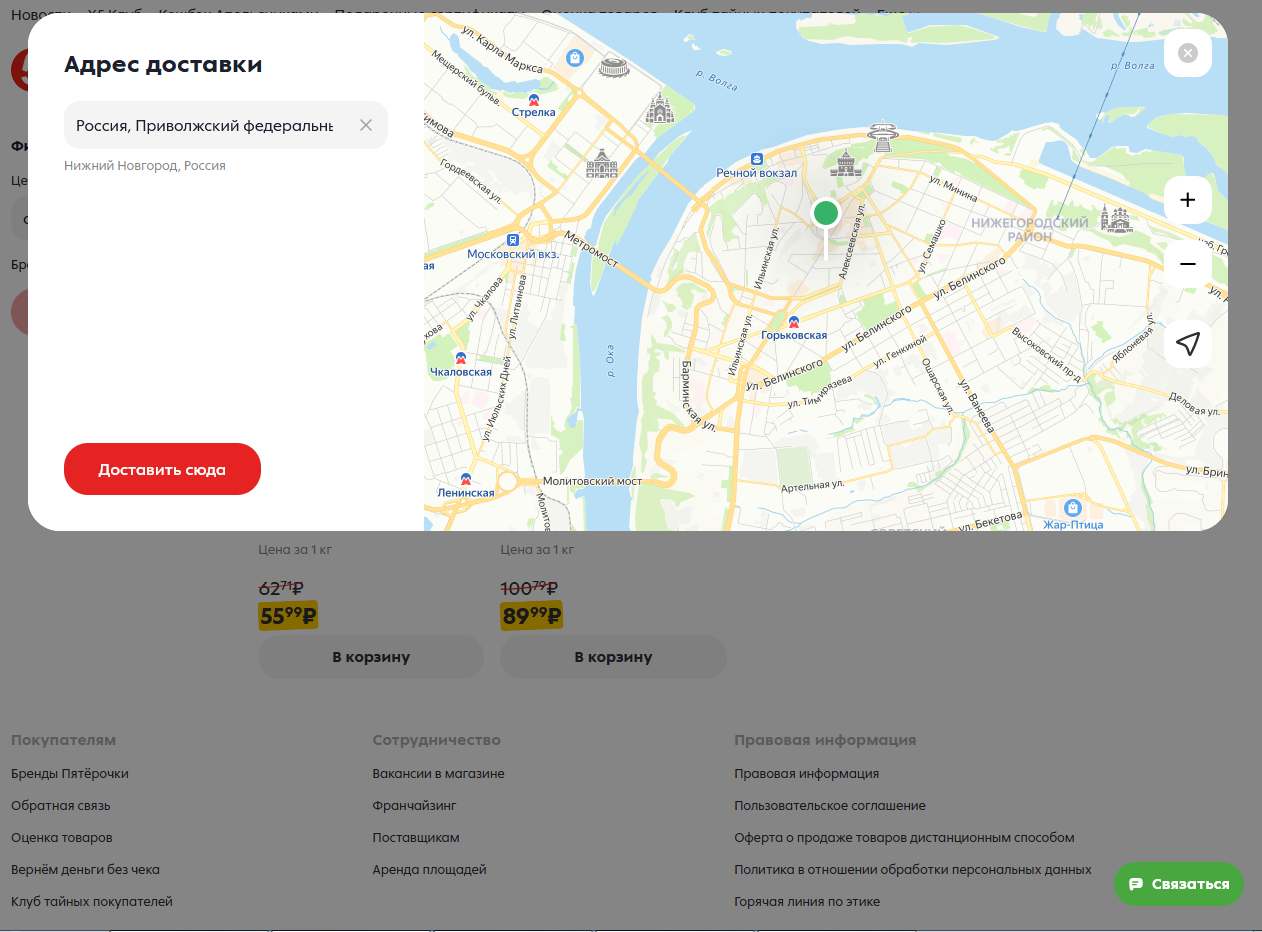Image resolution: width=1262 pixels, height=932 pixels.
Task: Click the р. Ока river label
Action: [610, 360]
